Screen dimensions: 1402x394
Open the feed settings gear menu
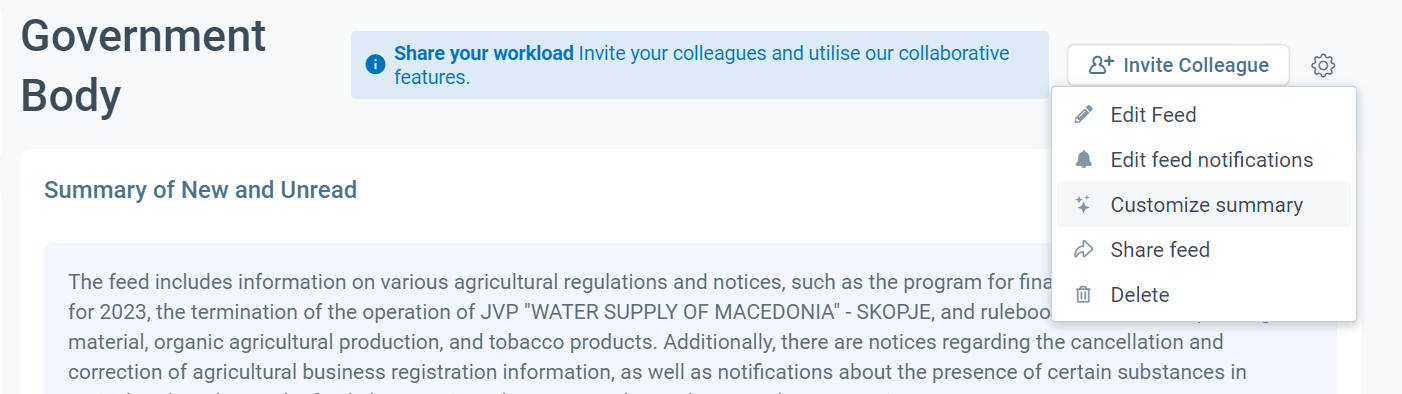[1323, 66]
